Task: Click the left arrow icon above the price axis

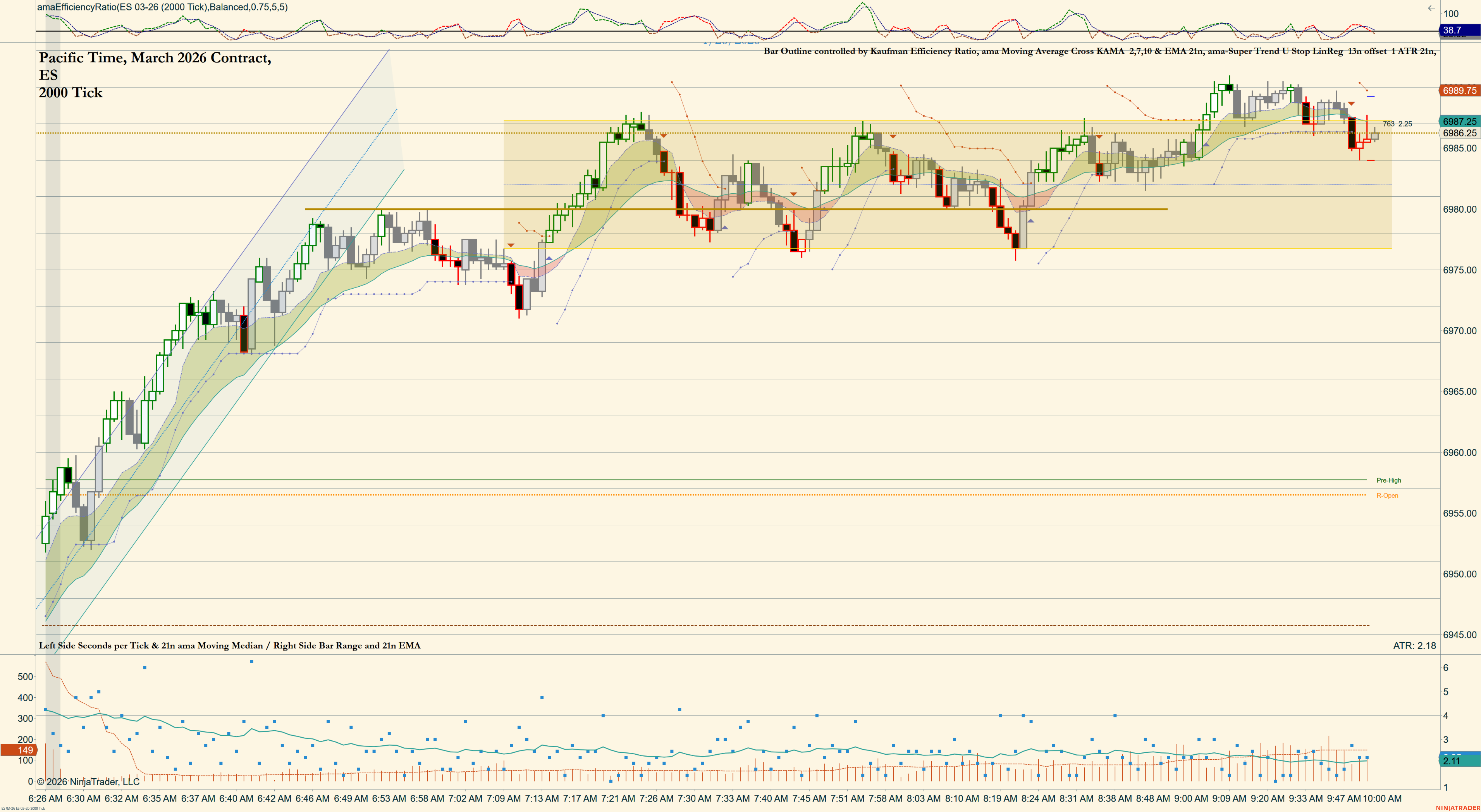Action: [1431, 8]
